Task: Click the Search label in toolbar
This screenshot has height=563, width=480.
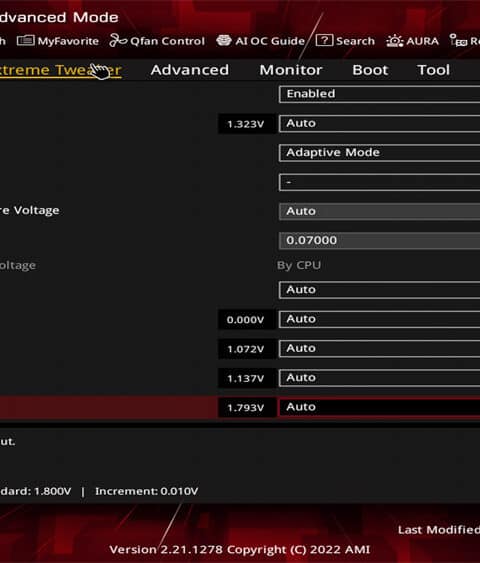Action: tap(355, 41)
